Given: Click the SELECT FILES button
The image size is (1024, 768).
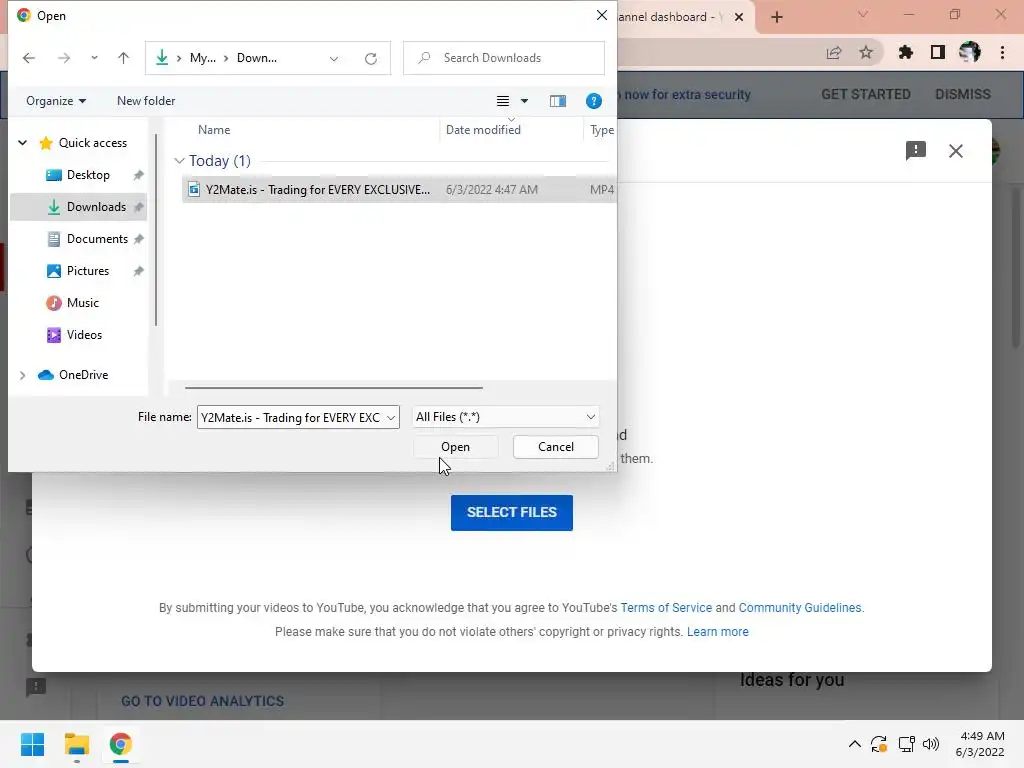Looking at the screenshot, I should (x=511, y=513).
